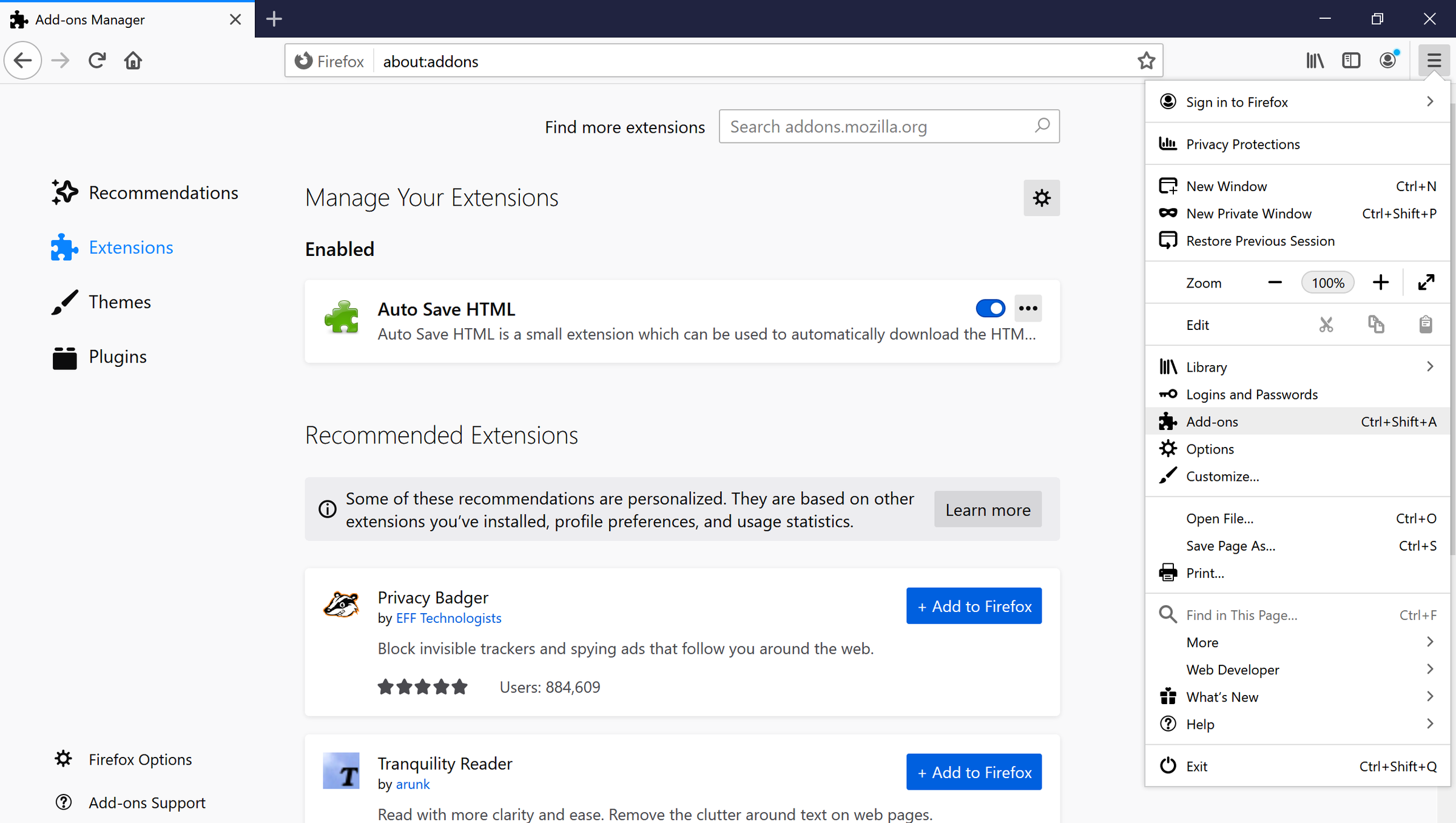Image resolution: width=1456 pixels, height=823 pixels.
Task: Expand Sign in to Firefox submenu
Action: pos(1430,102)
